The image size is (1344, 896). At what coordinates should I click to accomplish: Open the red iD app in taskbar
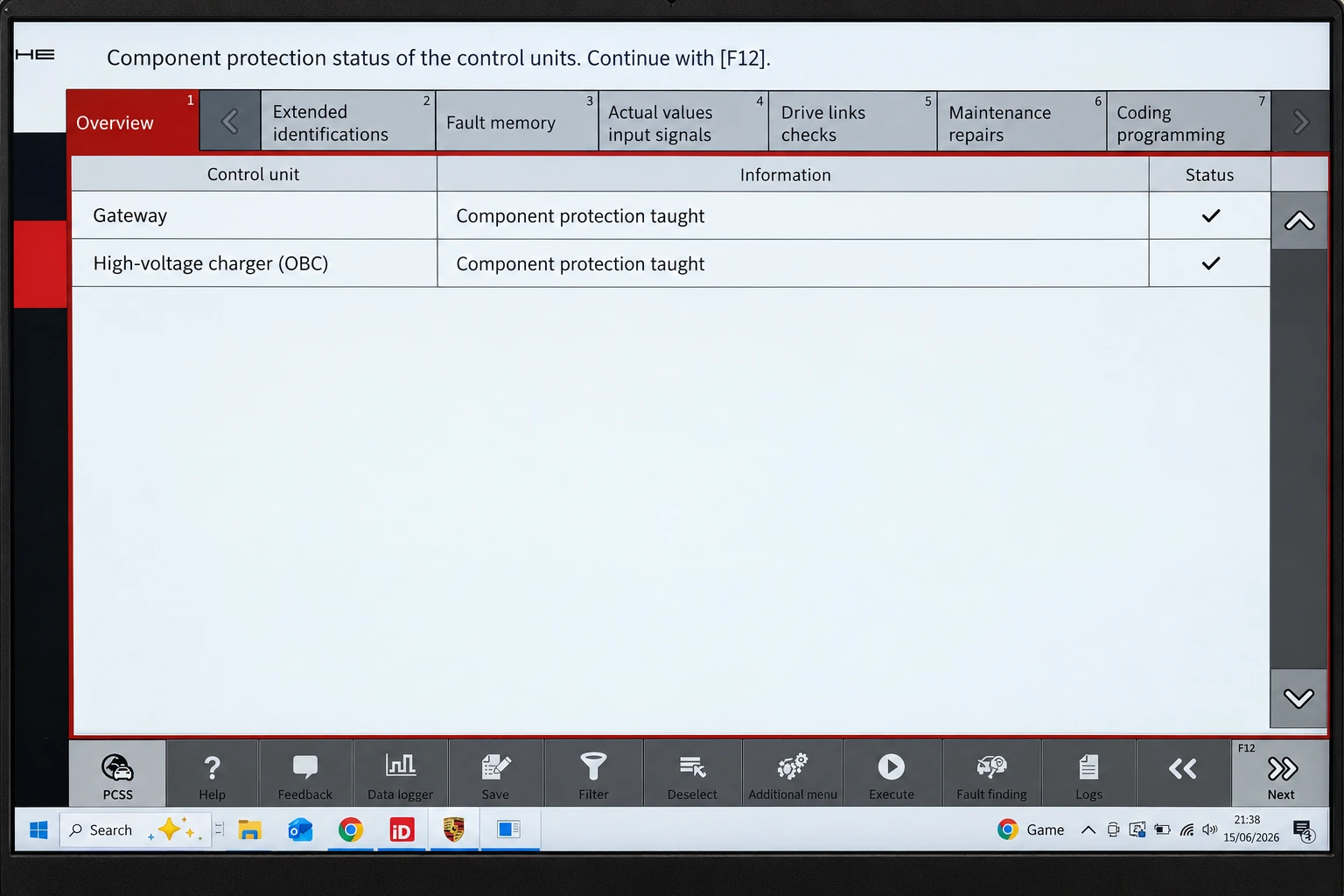pyautogui.click(x=402, y=829)
